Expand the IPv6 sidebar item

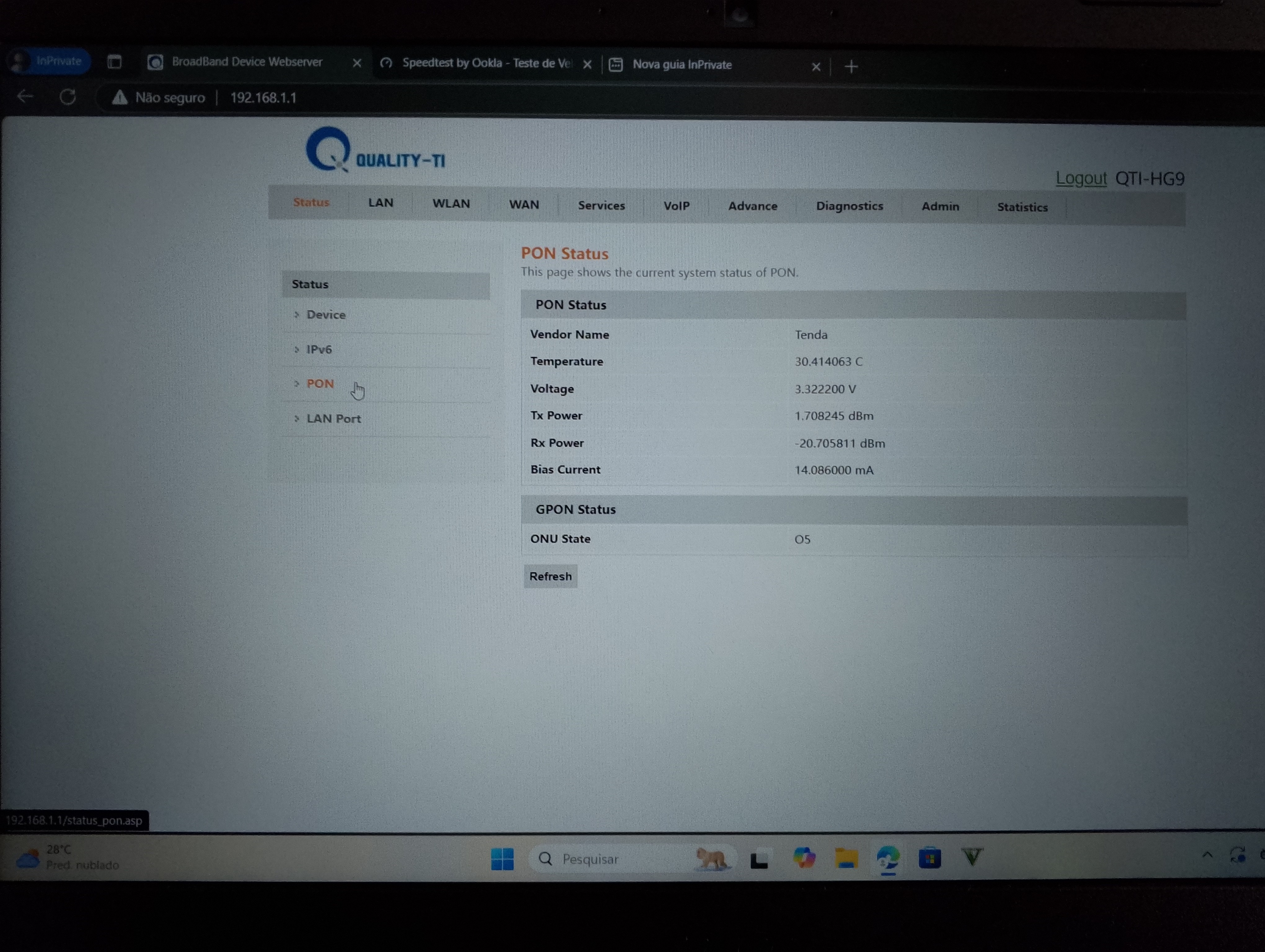point(318,349)
